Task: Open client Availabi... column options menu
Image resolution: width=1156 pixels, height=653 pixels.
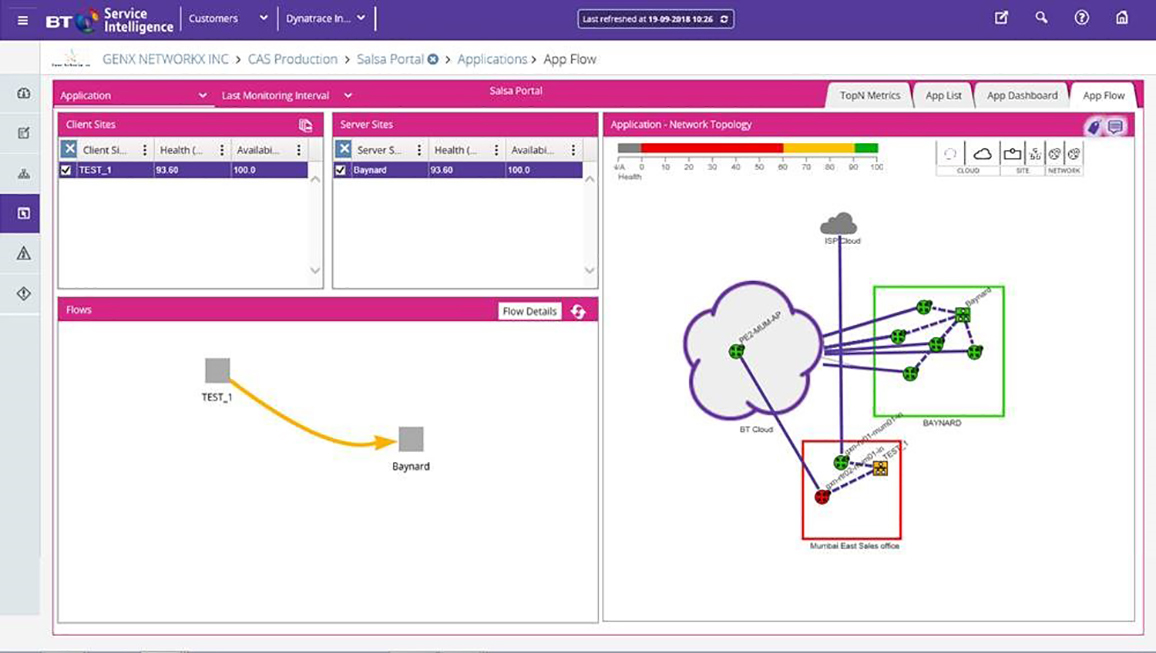Action: pyautogui.click(x=299, y=150)
